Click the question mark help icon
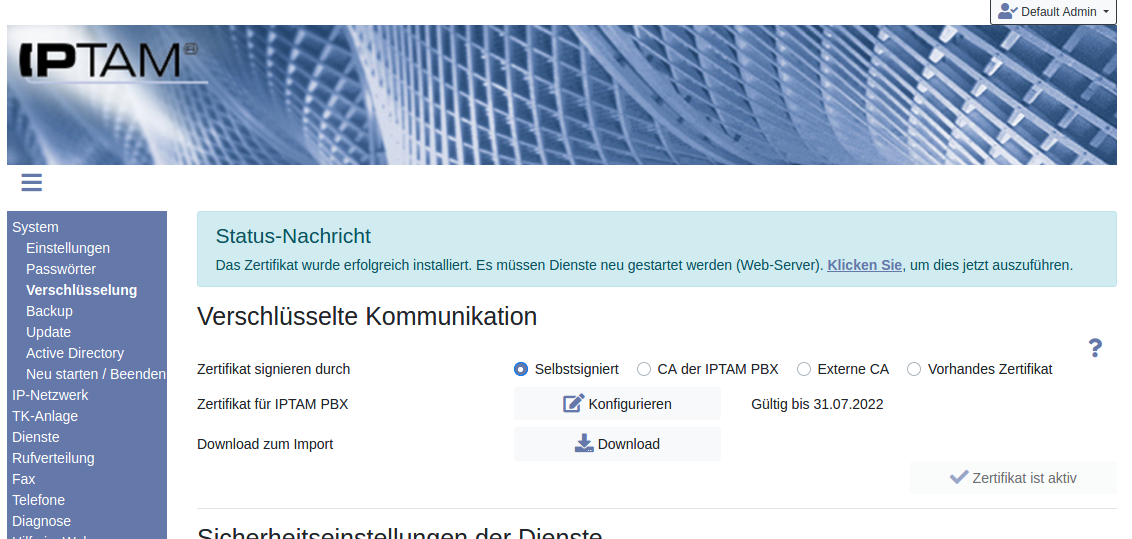Viewport: 1132px width, 539px height. (1095, 348)
